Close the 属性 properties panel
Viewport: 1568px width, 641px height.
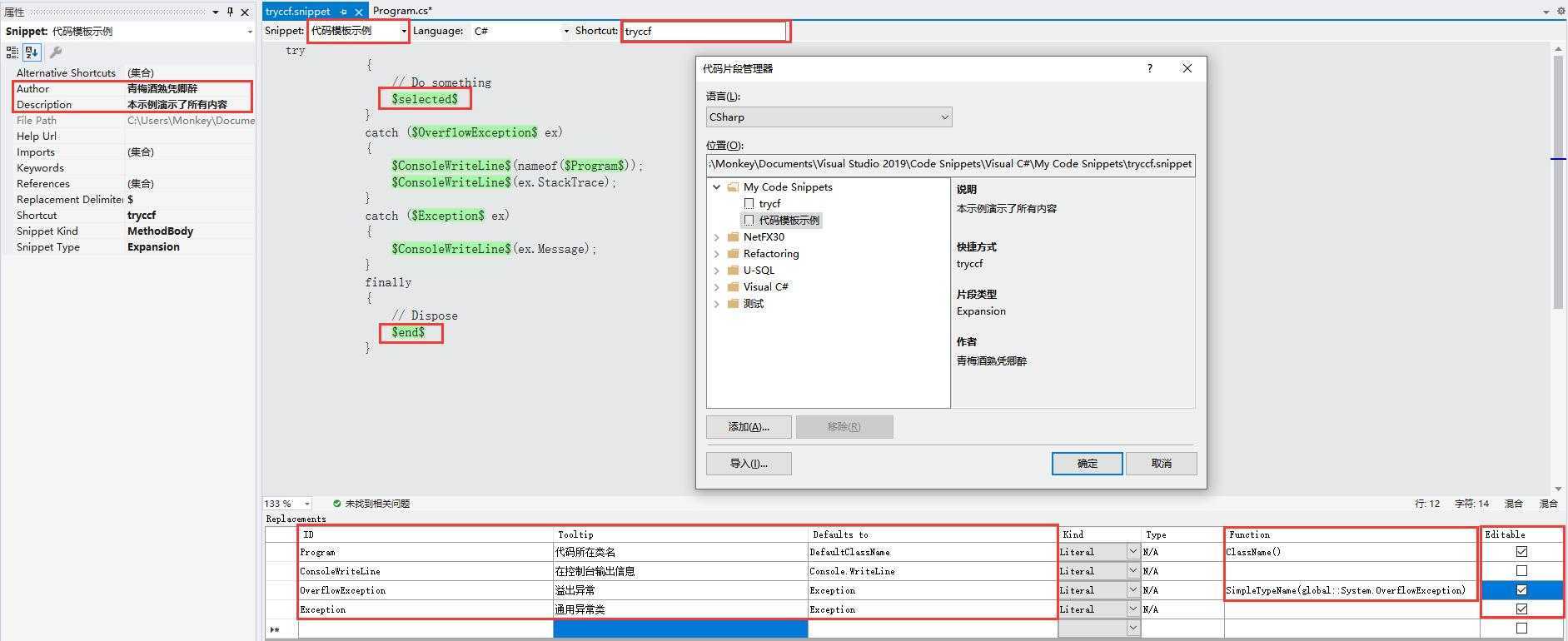click(245, 12)
